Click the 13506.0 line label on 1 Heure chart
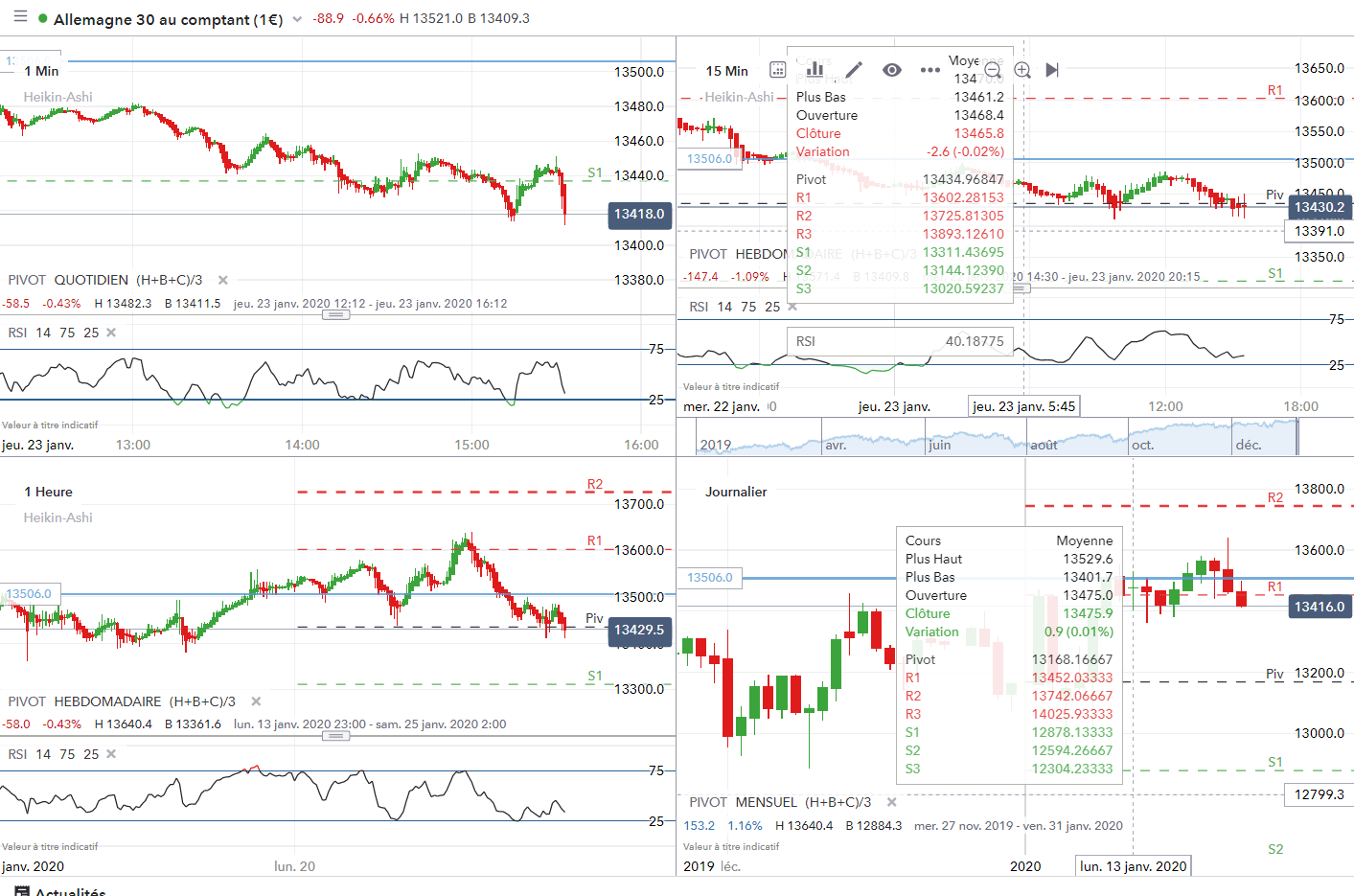The width and height of the screenshot is (1354, 896). pyautogui.click(x=30, y=594)
